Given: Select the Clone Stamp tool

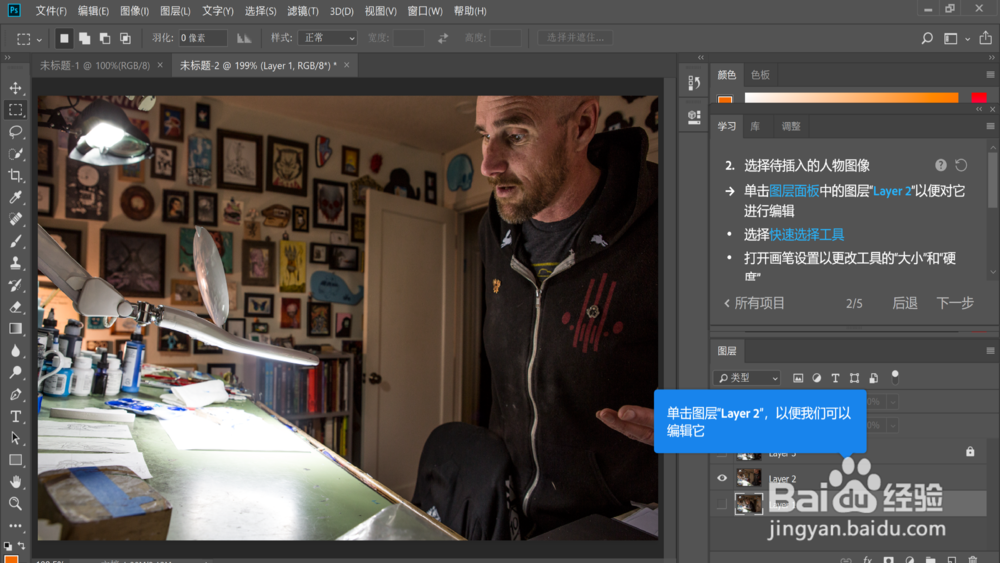Looking at the screenshot, I should pos(15,263).
